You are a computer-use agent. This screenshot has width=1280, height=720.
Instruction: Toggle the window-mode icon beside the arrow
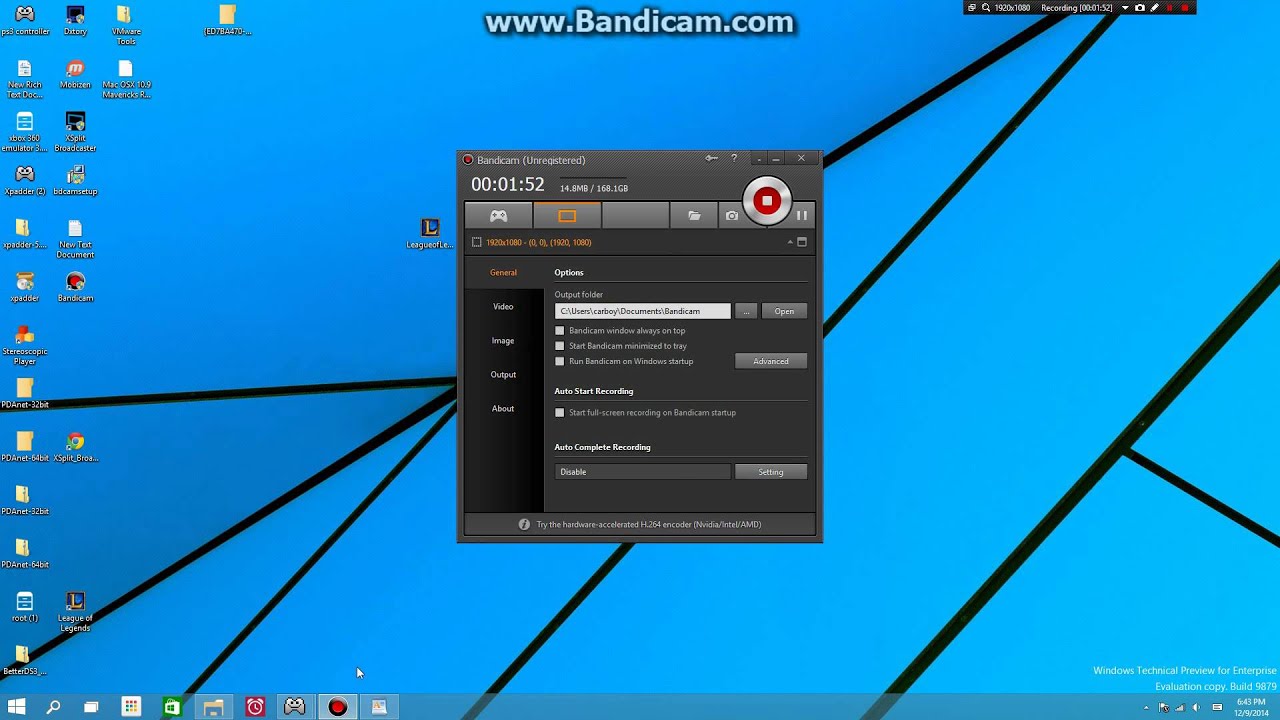[802, 242]
